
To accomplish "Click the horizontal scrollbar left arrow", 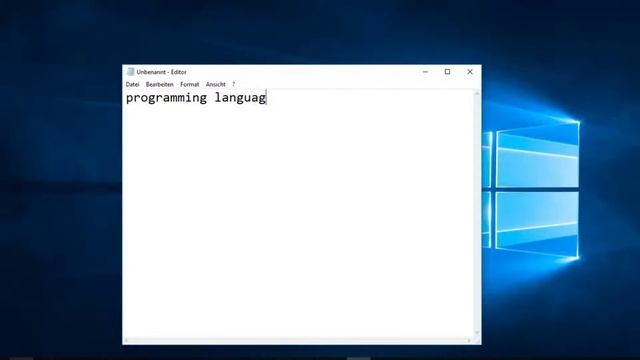I will tap(127, 340).
